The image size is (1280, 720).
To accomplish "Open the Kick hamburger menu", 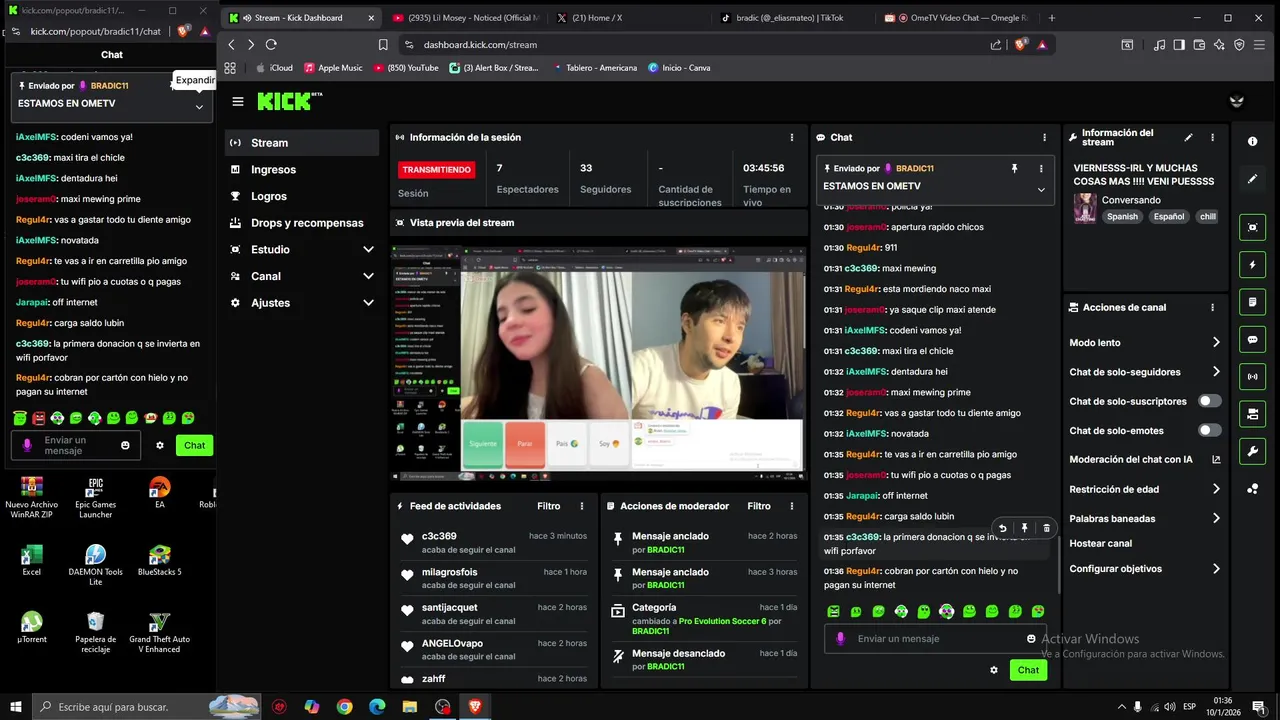I will [238, 101].
